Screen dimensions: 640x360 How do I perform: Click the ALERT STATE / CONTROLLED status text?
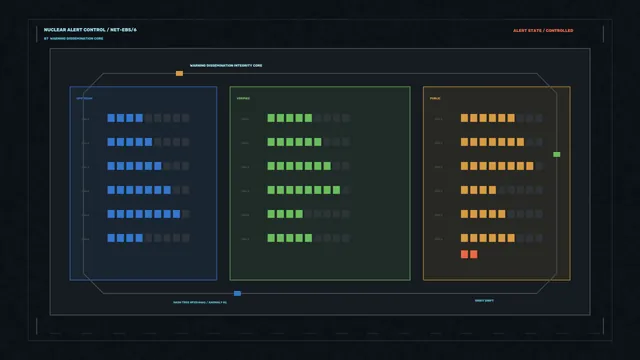click(x=543, y=31)
